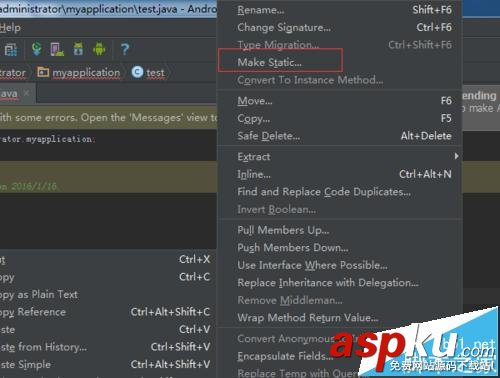
Task: Click the myapplication folder breadcrumb icon
Action: (43, 72)
